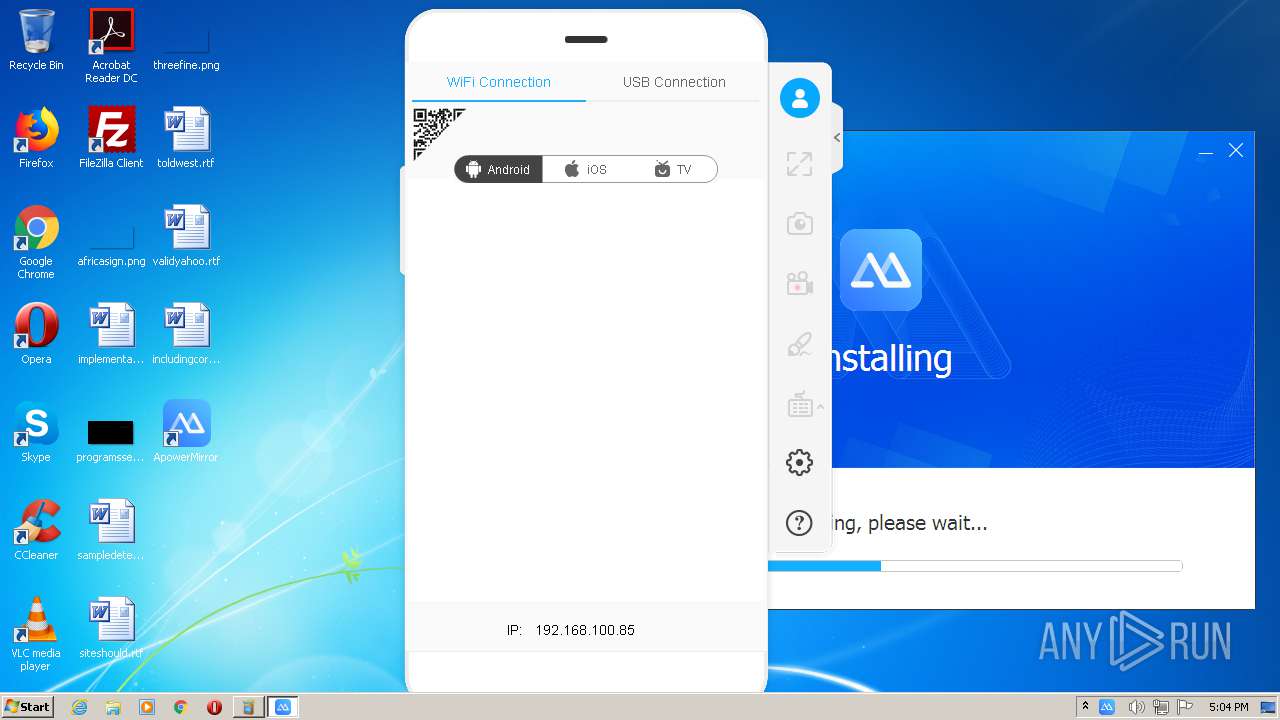Click the QR code image
Screen dimensions: 1280x720
coord(439,133)
